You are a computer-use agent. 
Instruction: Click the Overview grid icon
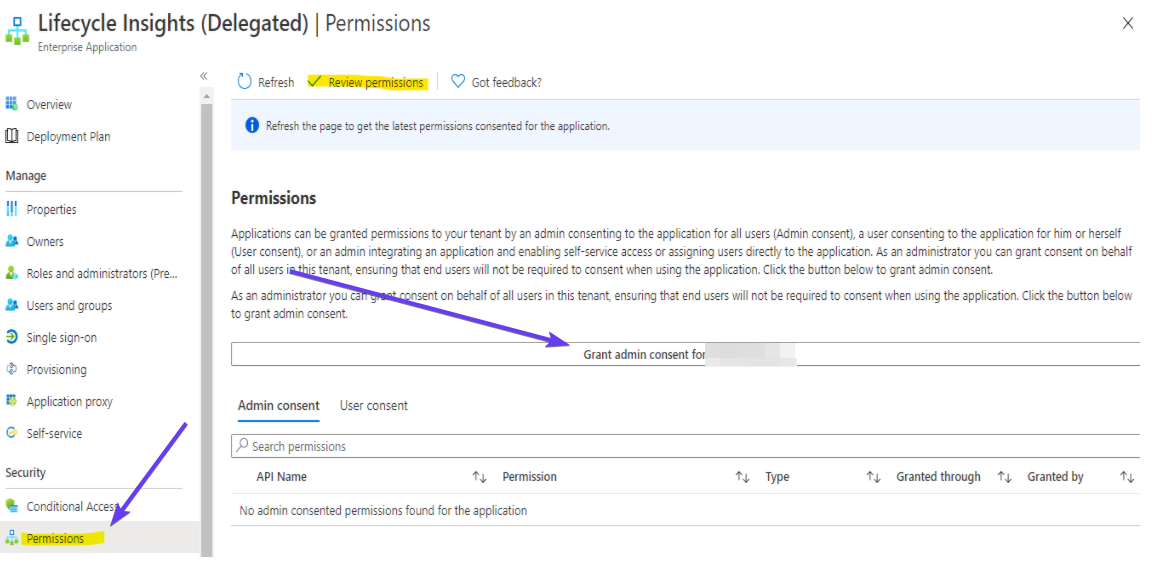pos(11,104)
